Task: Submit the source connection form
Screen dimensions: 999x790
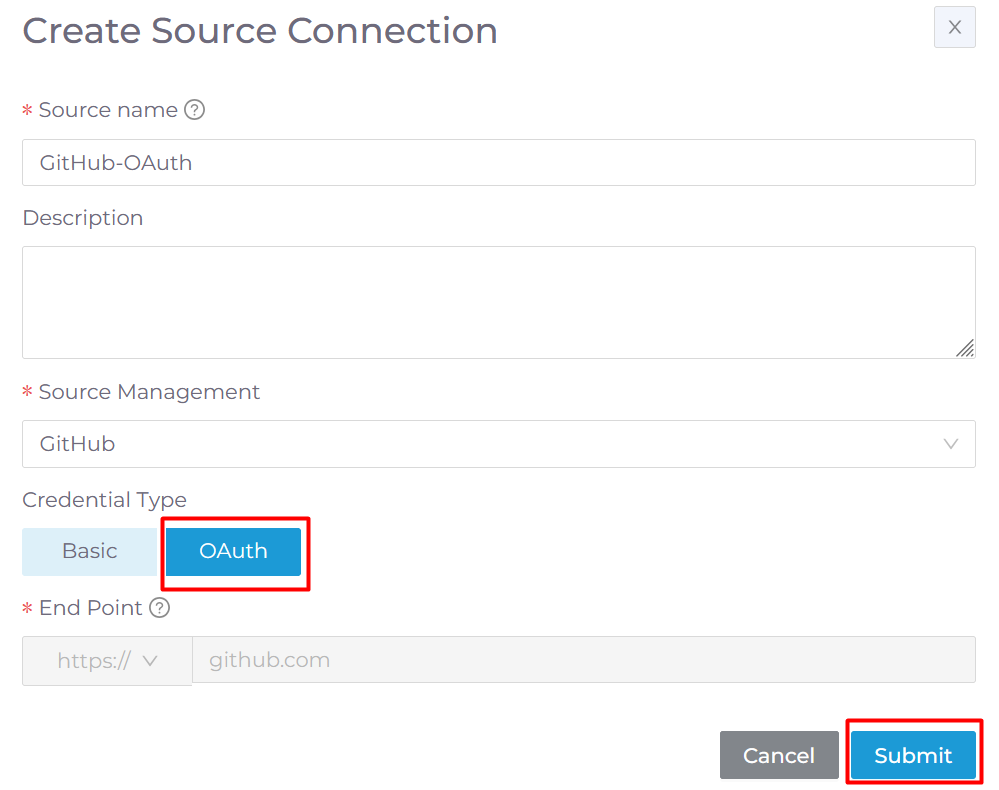Action: [912, 754]
